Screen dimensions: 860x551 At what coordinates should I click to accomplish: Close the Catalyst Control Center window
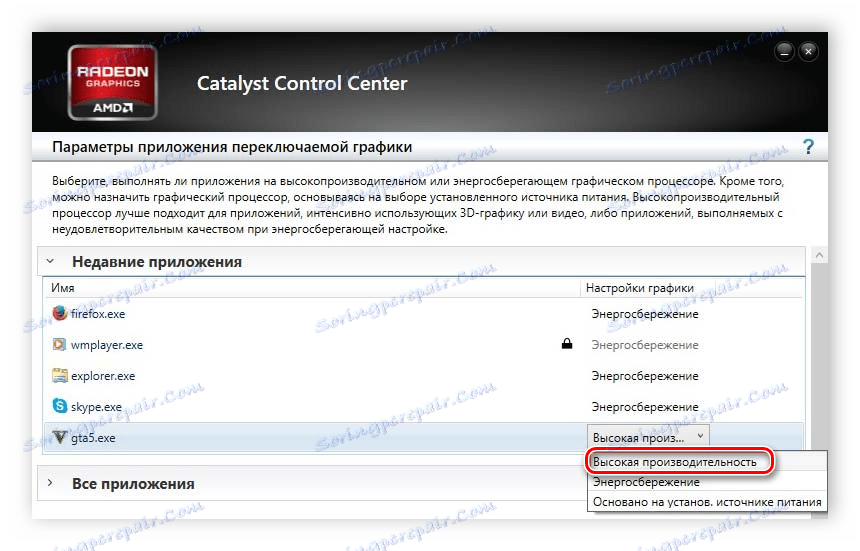tap(808, 52)
